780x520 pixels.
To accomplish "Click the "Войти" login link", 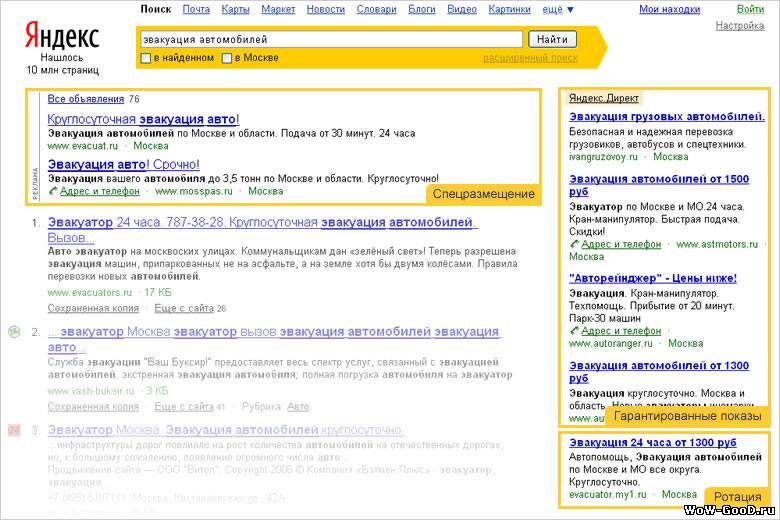I will pyautogui.click(x=750, y=10).
